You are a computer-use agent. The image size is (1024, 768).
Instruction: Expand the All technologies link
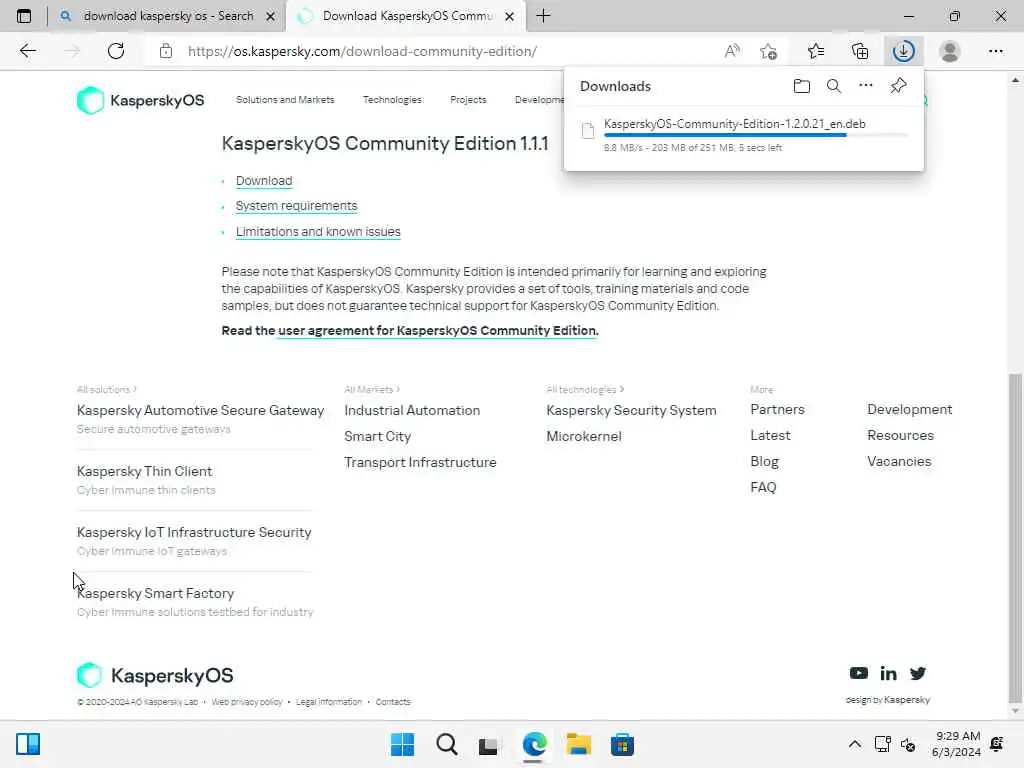point(584,389)
